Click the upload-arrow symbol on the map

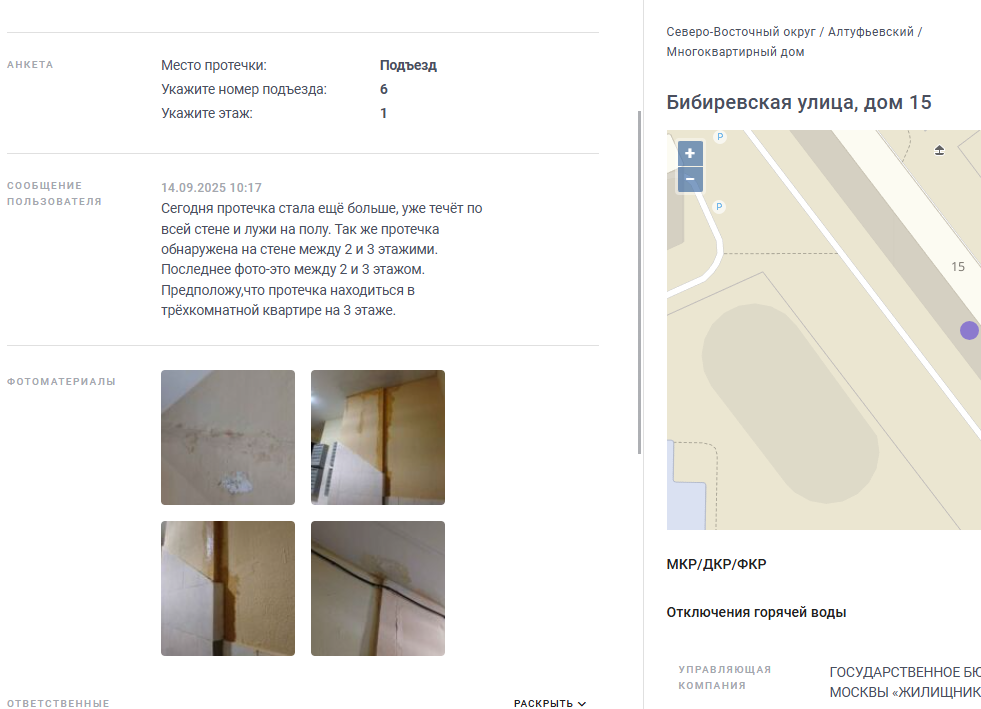tap(939, 150)
